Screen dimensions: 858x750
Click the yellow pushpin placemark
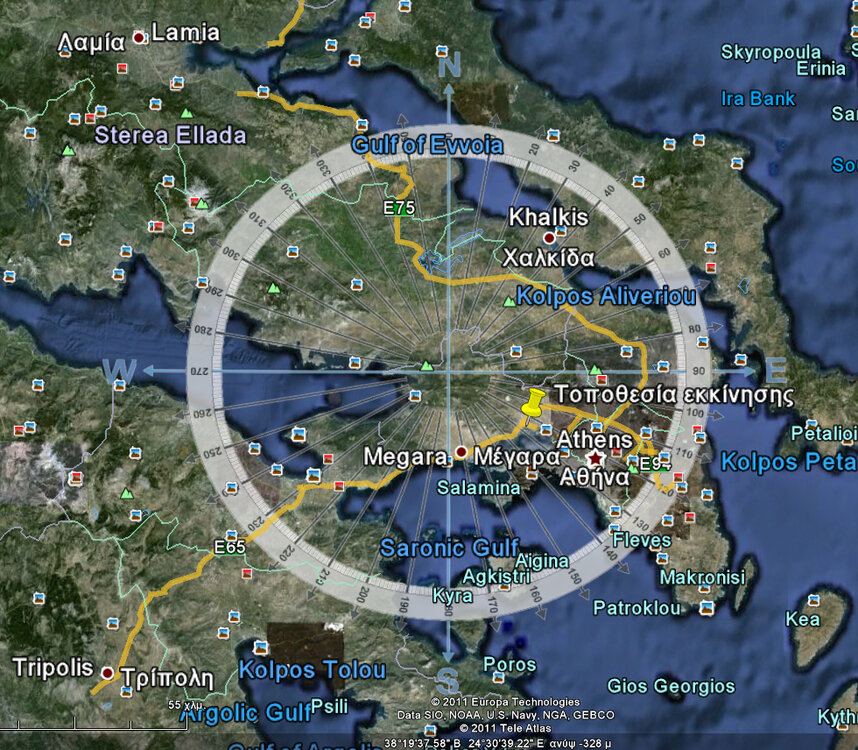coord(534,406)
